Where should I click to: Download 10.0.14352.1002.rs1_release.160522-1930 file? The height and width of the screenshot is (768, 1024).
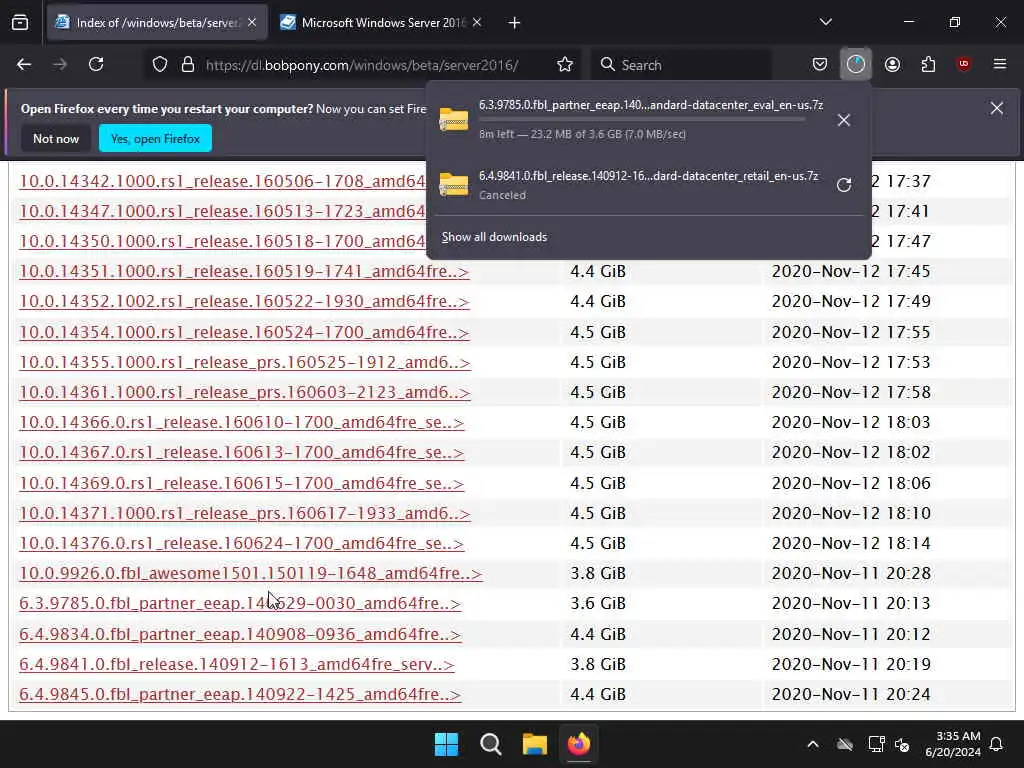(244, 301)
